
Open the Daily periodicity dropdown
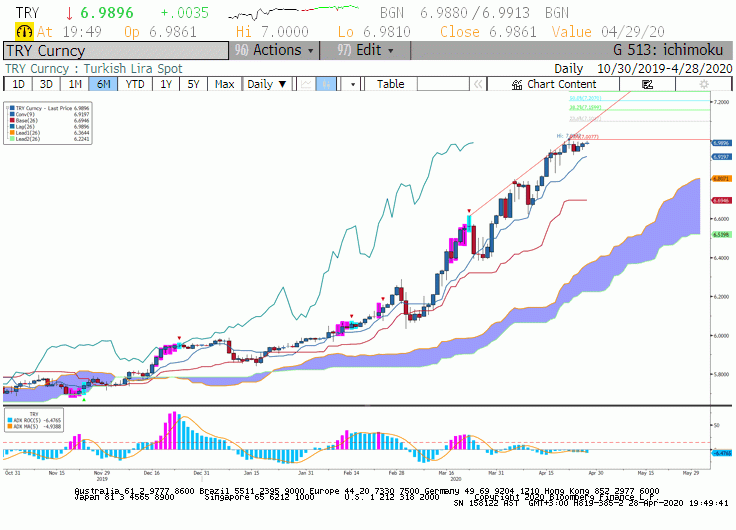pyautogui.click(x=267, y=84)
